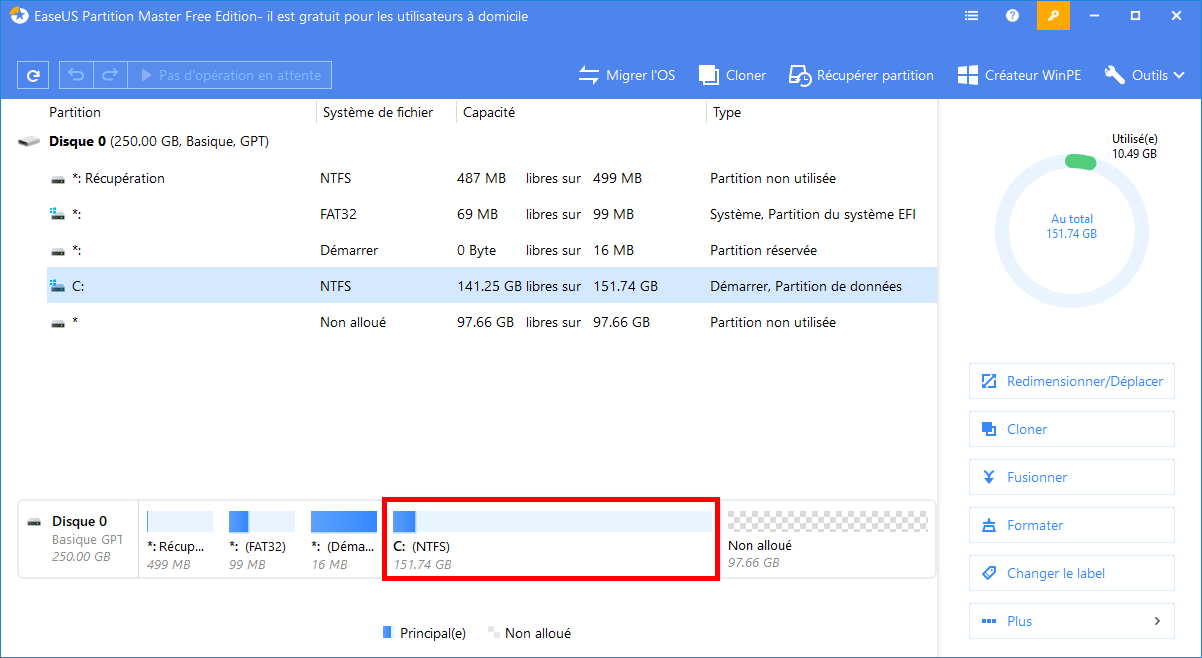Screen dimensions: 1202x658
Task: Open the Cloner toolbar tool
Action: click(x=732, y=75)
